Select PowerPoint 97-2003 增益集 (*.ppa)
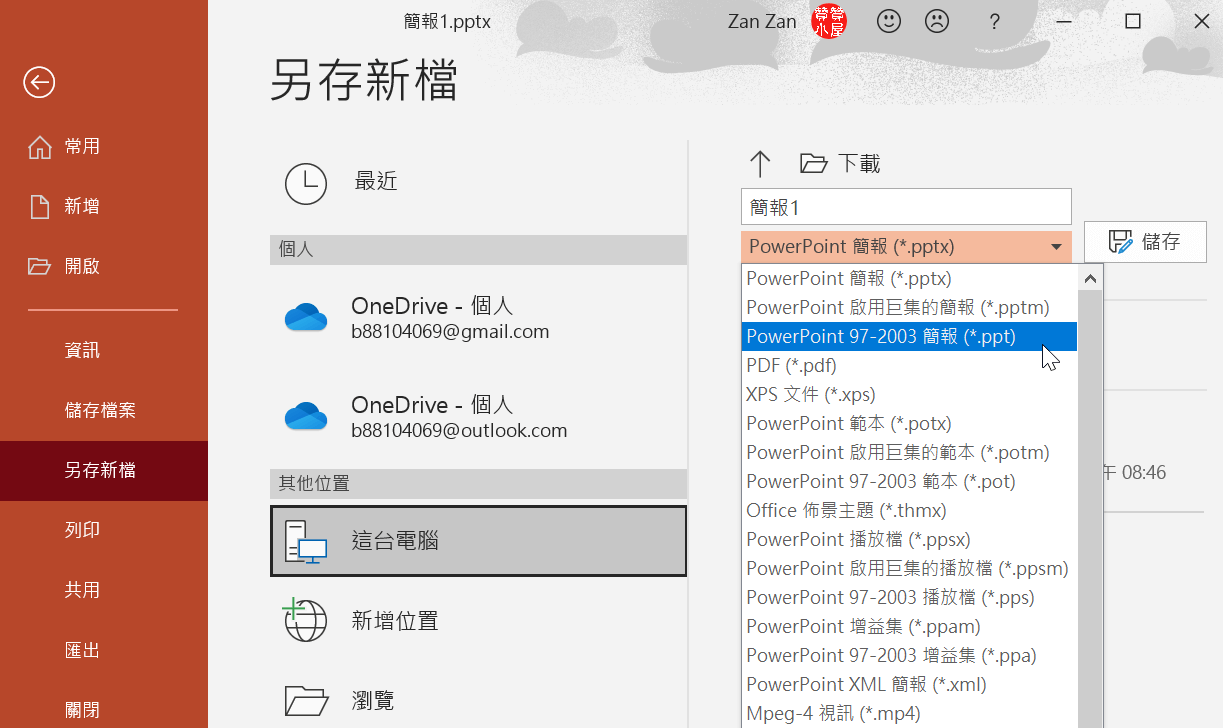This screenshot has height=728, width=1223. tap(909, 656)
